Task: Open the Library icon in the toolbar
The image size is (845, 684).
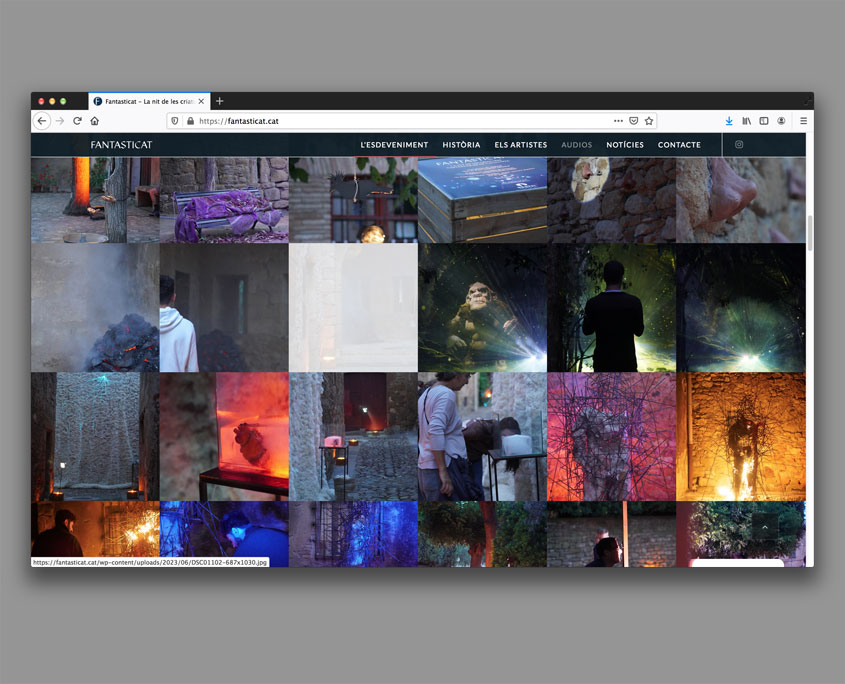Action: coord(746,121)
